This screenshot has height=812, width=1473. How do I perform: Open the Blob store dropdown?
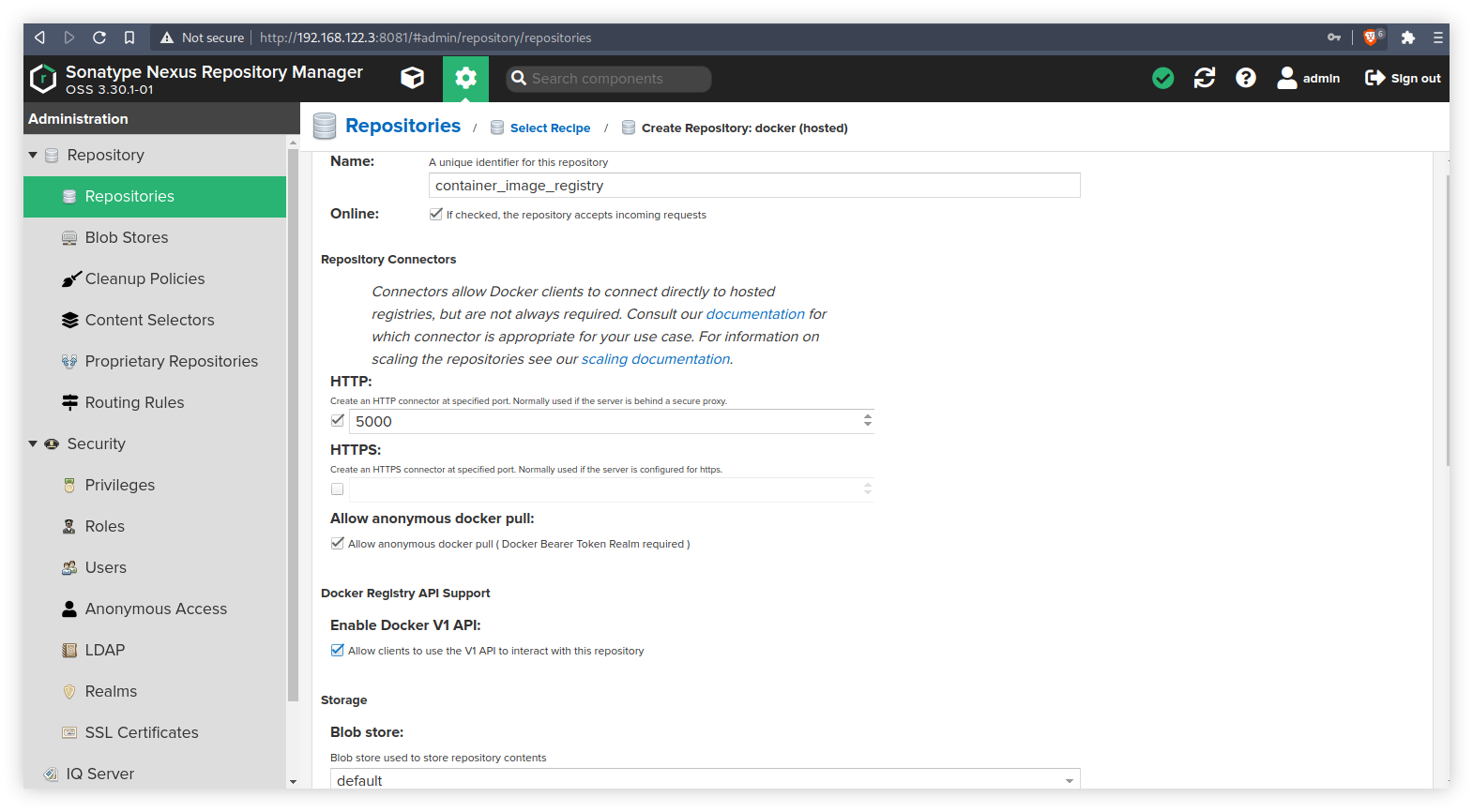pyautogui.click(x=1069, y=780)
